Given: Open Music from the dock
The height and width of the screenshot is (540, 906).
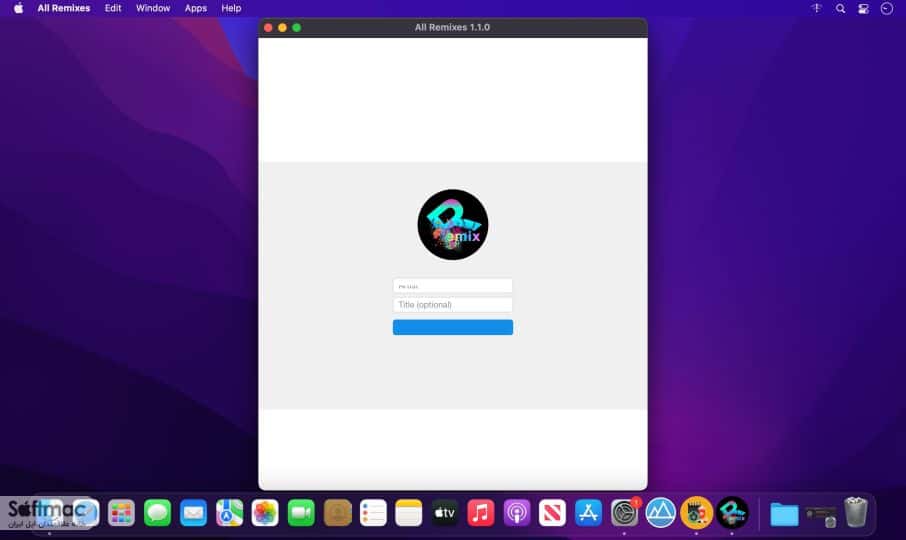Looking at the screenshot, I should click(x=481, y=513).
